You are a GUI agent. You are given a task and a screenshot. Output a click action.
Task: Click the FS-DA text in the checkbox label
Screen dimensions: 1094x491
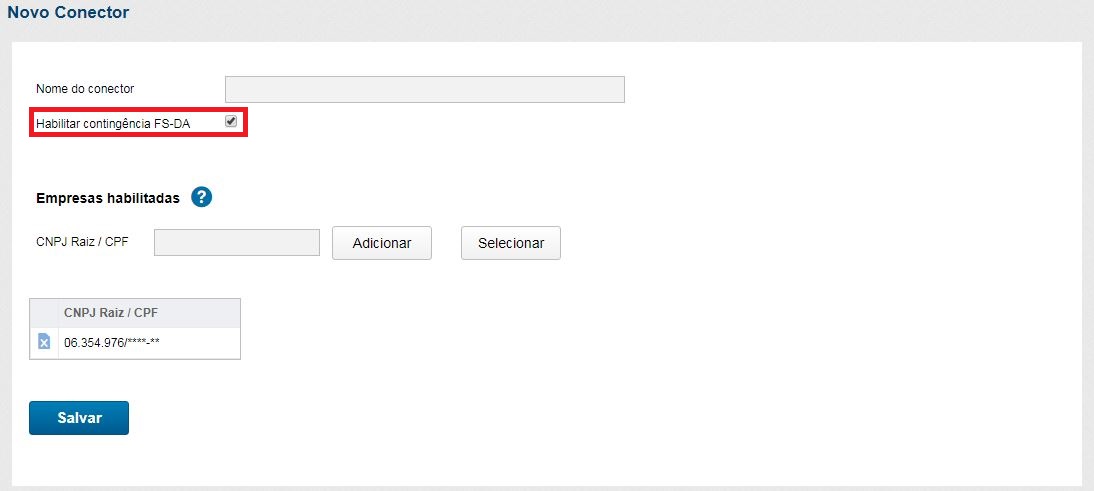(x=172, y=123)
